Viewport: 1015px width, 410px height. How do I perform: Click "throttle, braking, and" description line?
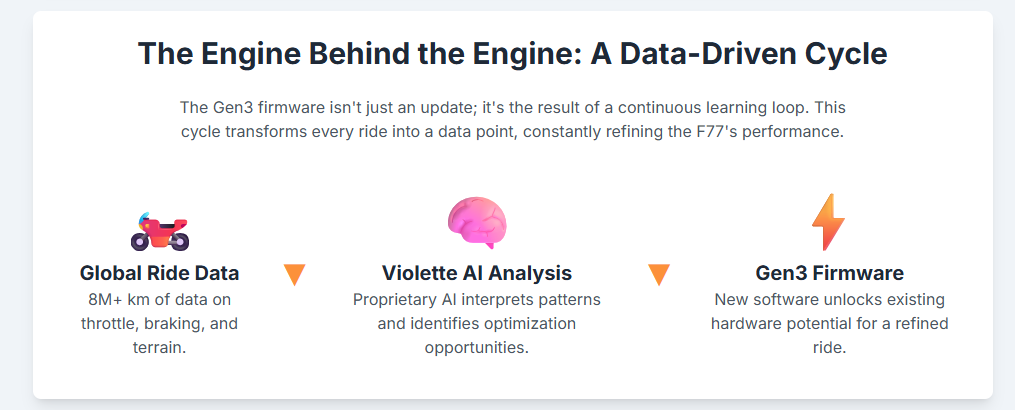click(159, 324)
